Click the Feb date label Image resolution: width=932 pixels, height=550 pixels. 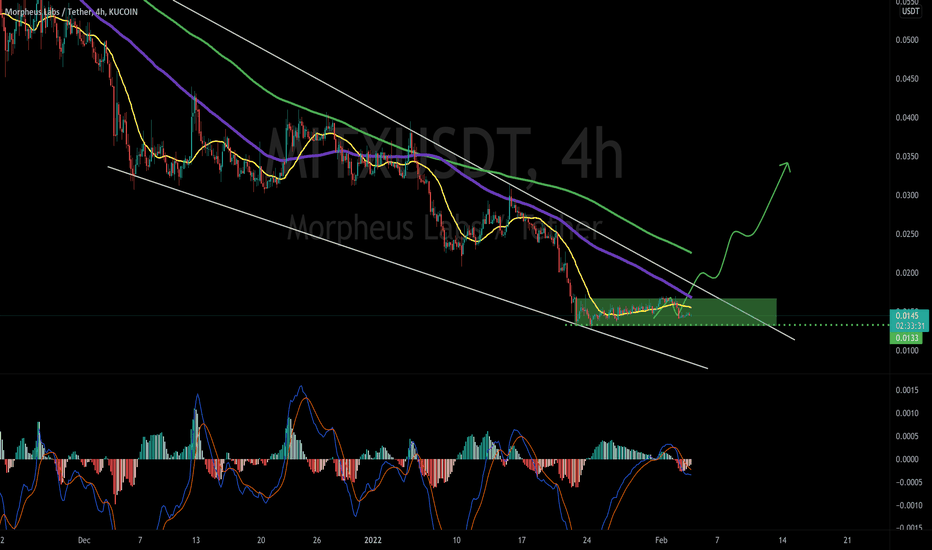click(x=661, y=540)
